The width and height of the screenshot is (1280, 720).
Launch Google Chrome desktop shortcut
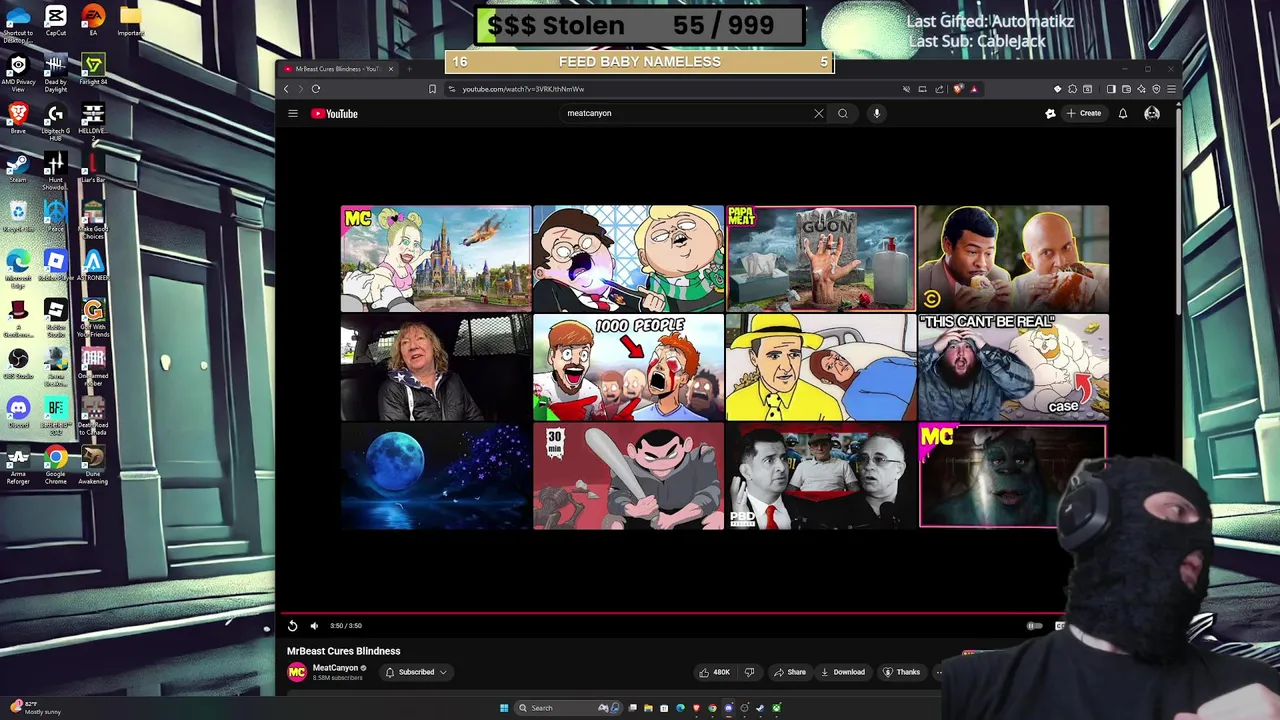pos(56,465)
